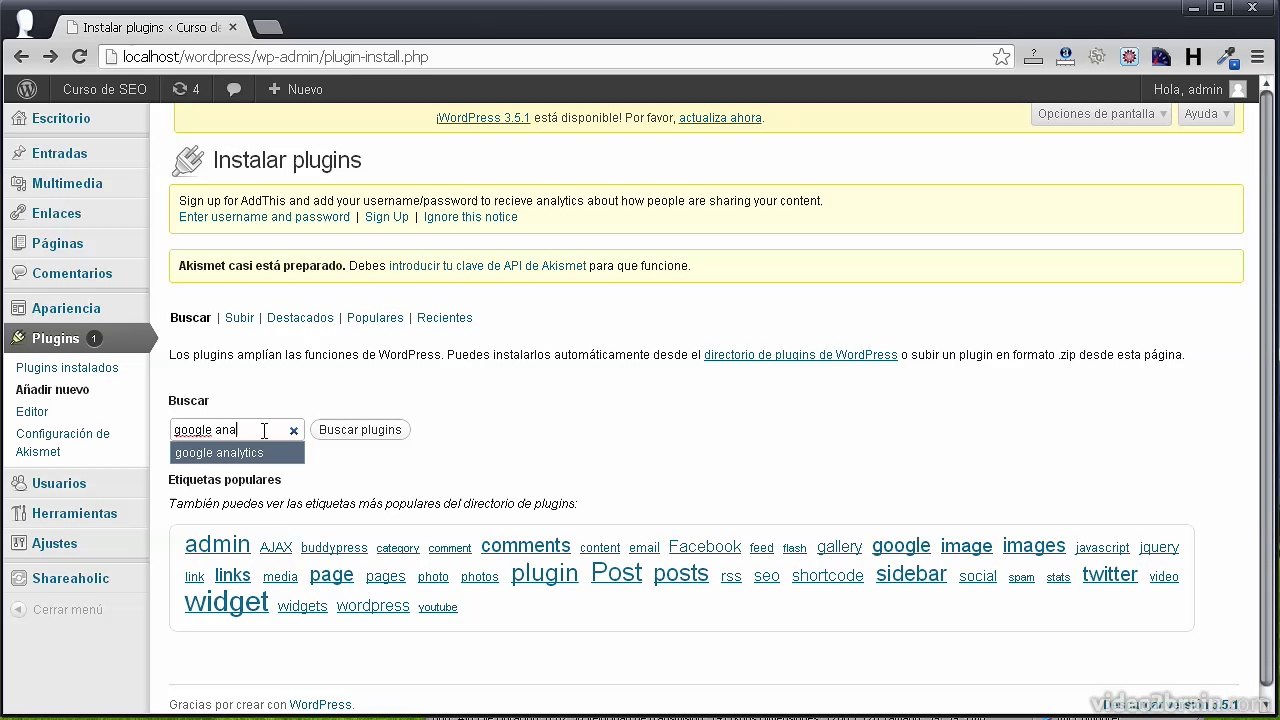Click the Escritorio dashboard icon

tap(18, 118)
